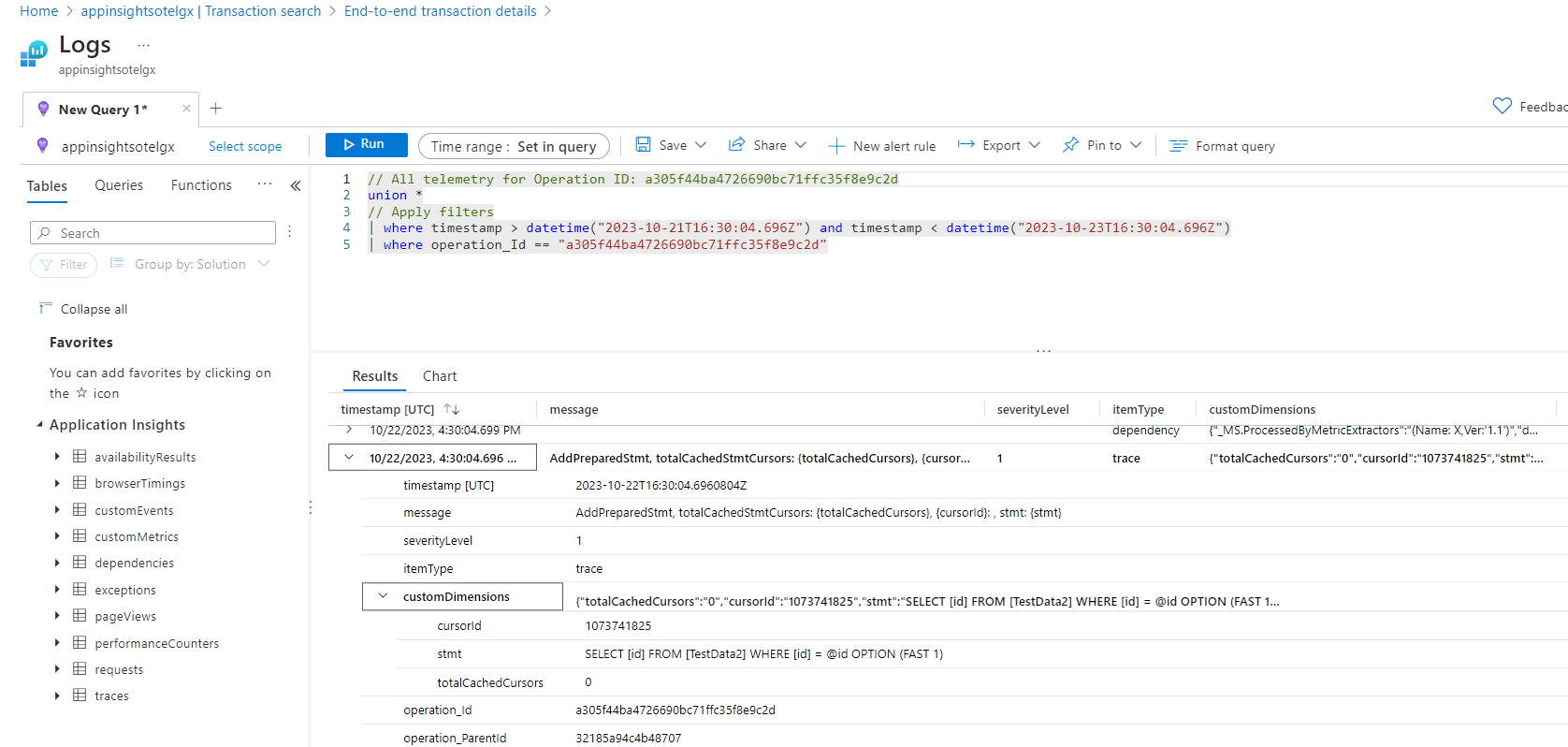
Task: Open search options vertical dots
Action: (290, 232)
